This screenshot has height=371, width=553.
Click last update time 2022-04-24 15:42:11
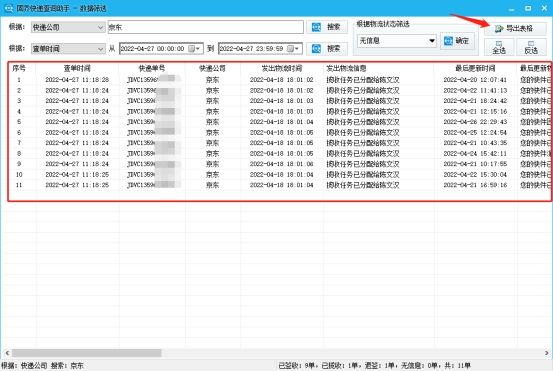(475, 153)
